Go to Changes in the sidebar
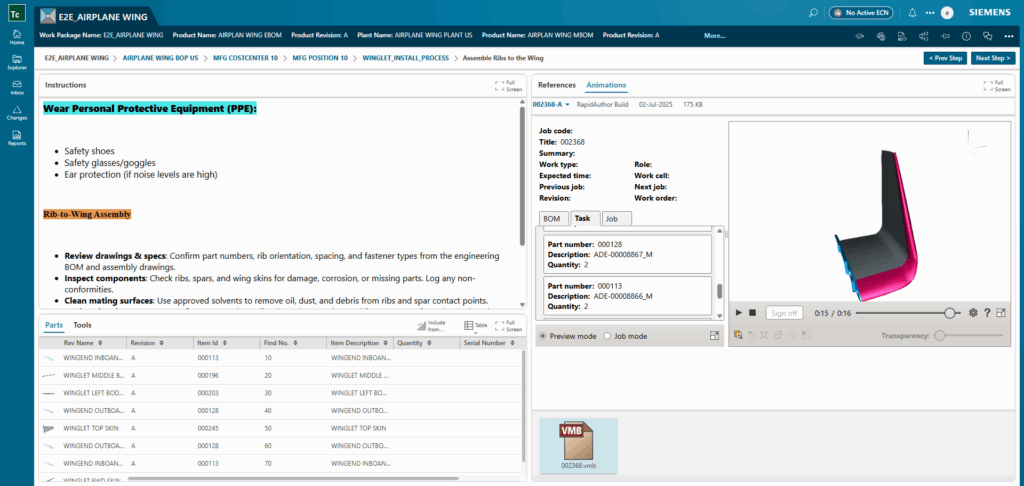Image resolution: width=1024 pixels, height=486 pixels. pos(17,112)
